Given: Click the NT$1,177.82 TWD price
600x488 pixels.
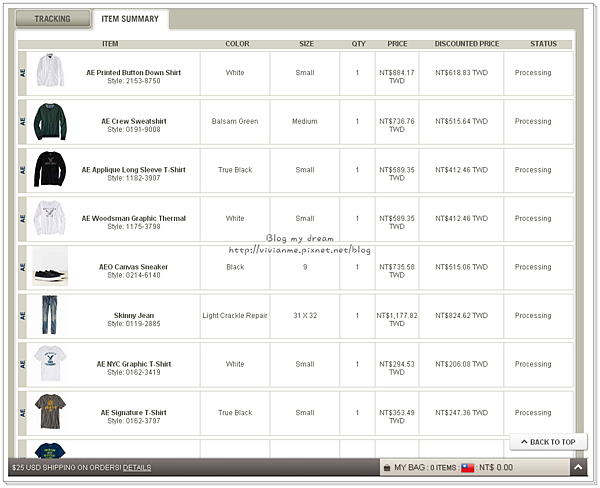Looking at the screenshot, I should pyautogui.click(x=397, y=320).
